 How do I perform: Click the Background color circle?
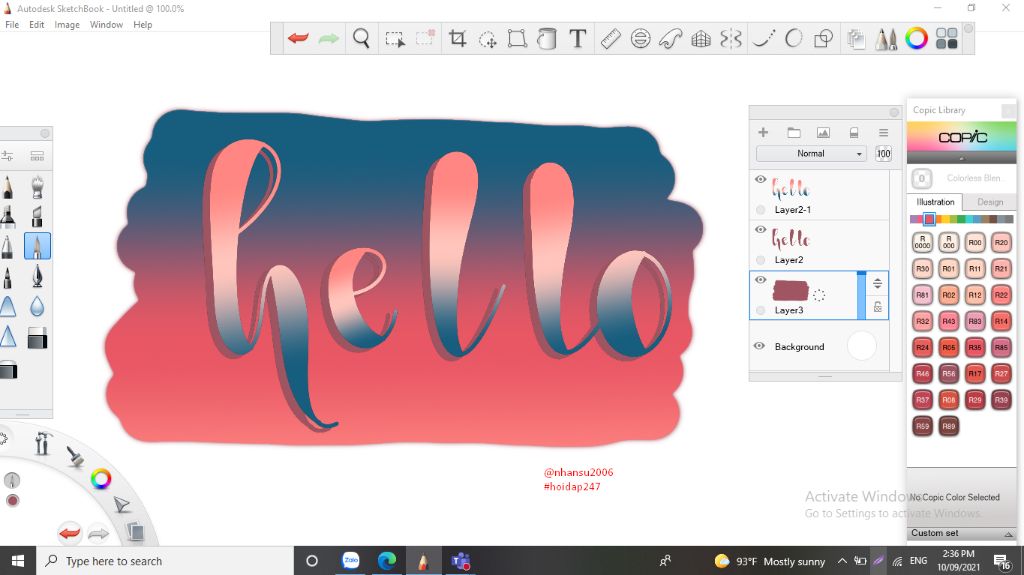pyautogui.click(x=861, y=346)
